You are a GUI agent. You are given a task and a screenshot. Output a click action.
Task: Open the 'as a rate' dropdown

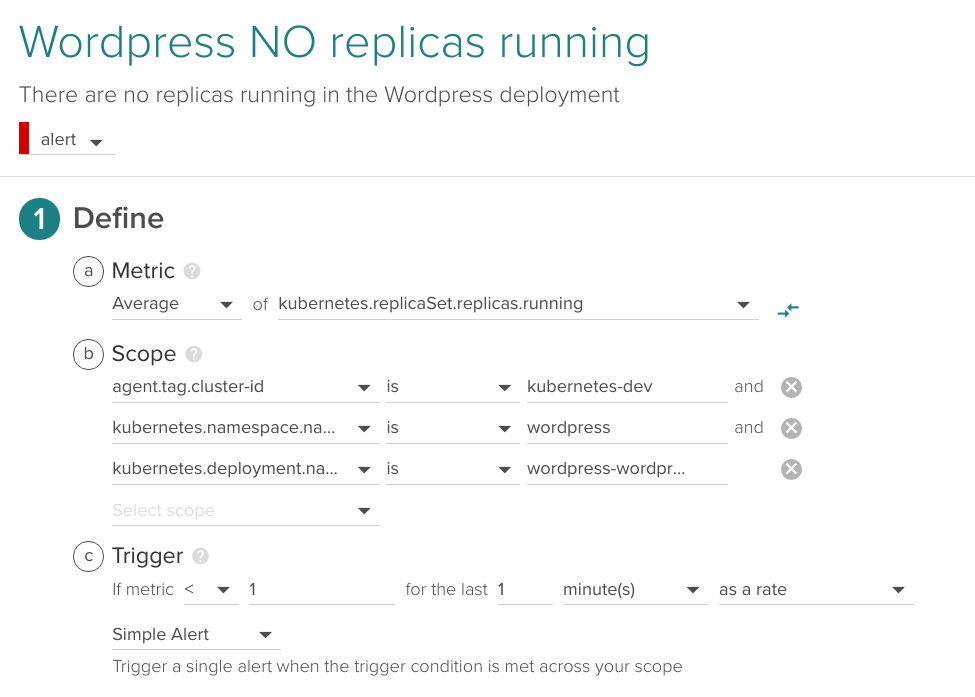(x=816, y=589)
